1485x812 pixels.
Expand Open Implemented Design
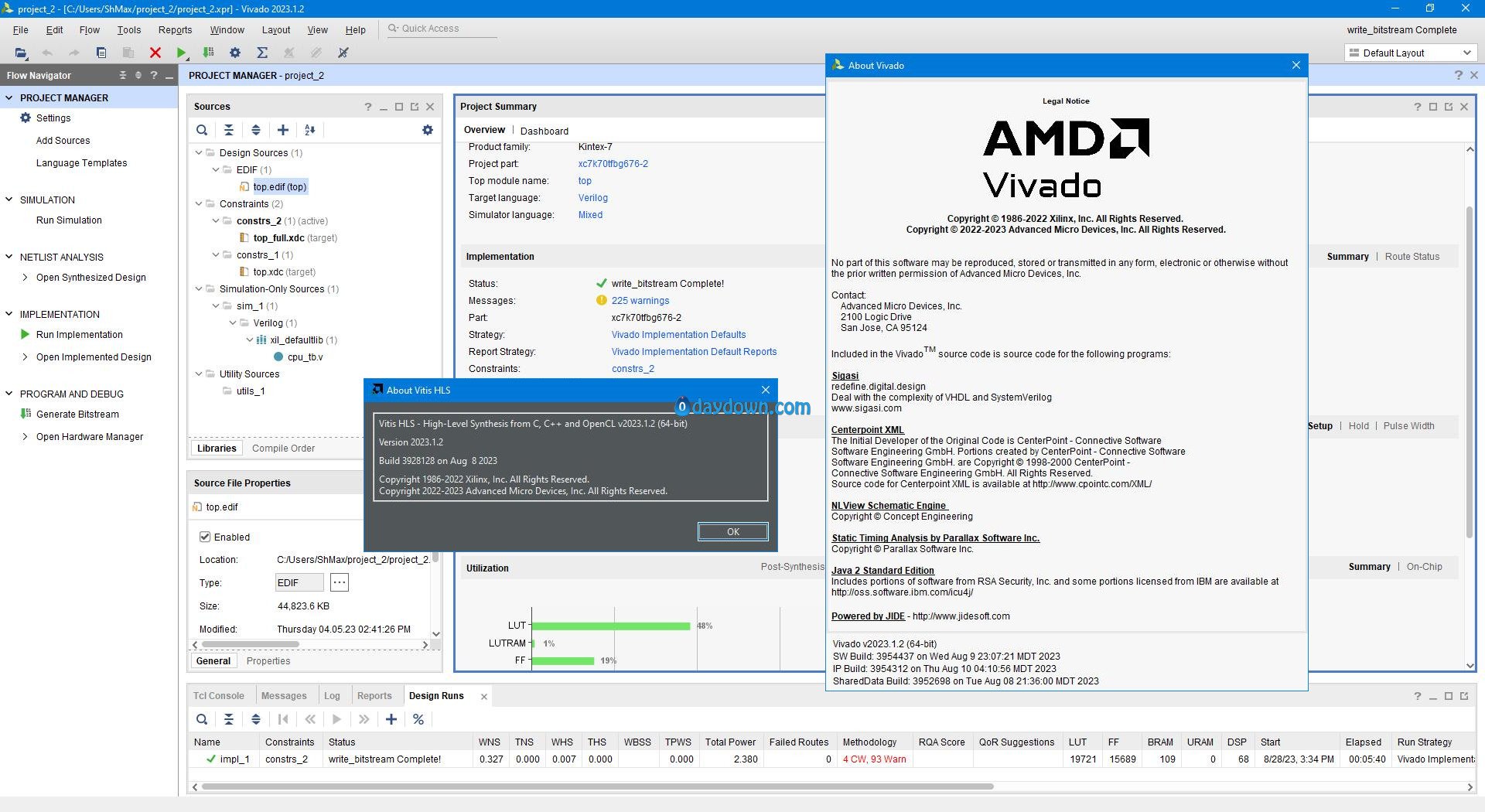tap(26, 357)
